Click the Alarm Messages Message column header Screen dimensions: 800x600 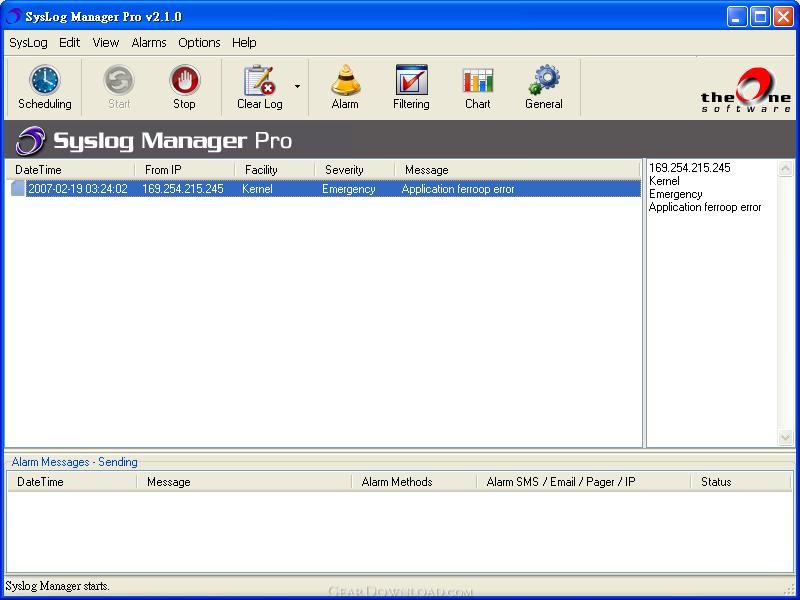click(244, 482)
